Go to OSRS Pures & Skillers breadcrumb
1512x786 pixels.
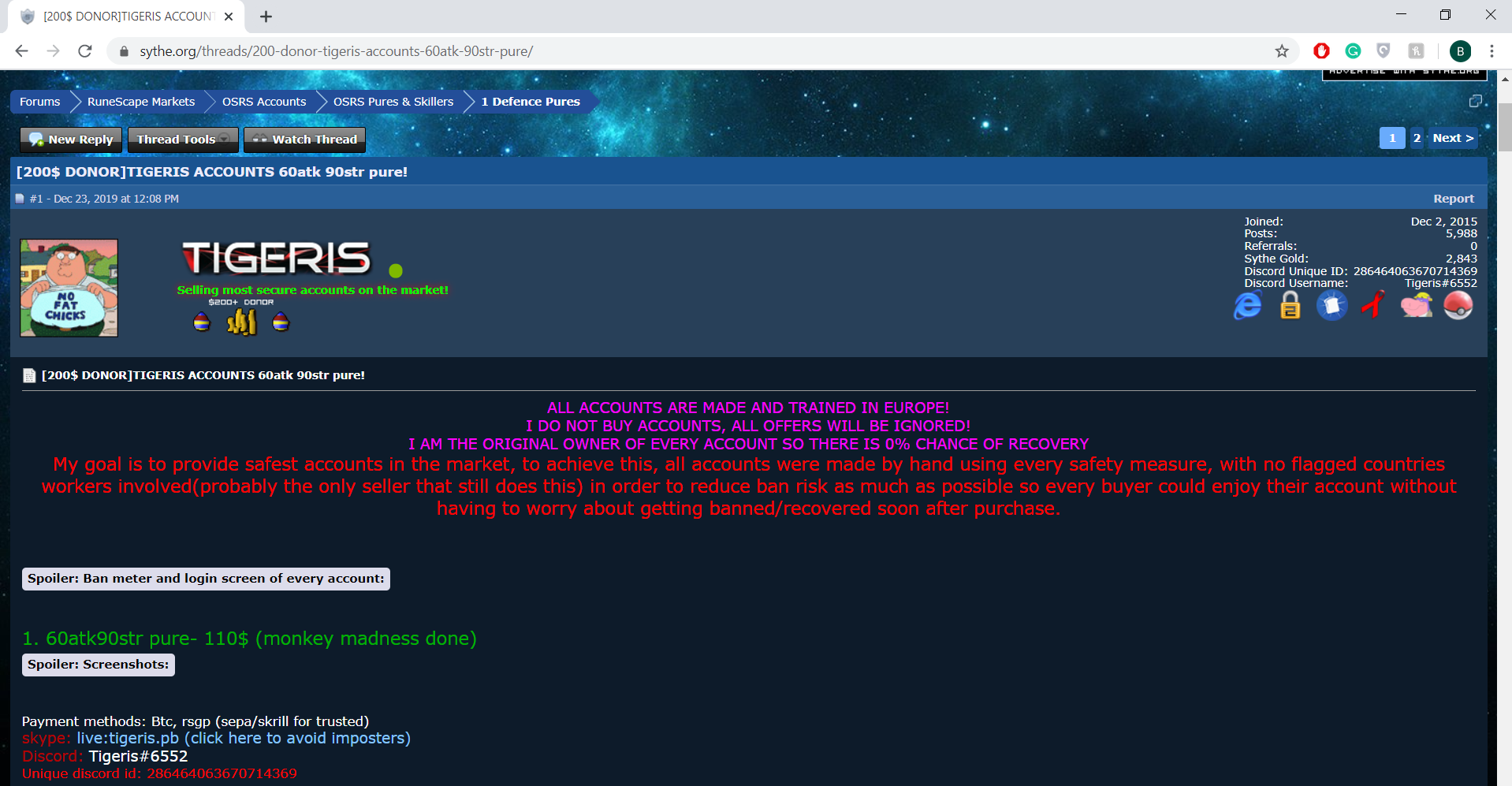point(393,102)
